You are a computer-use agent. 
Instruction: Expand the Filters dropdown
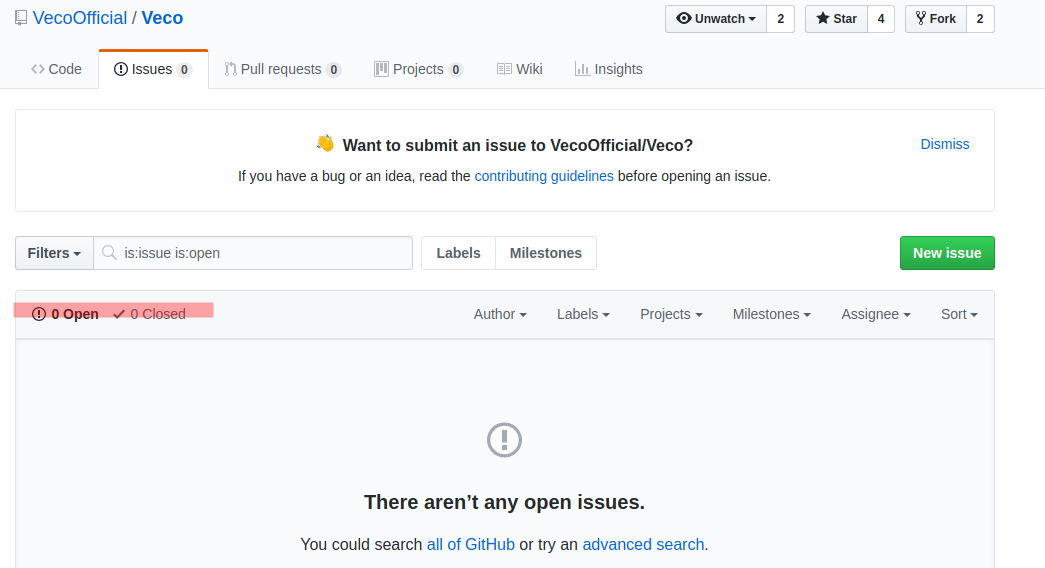(x=54, y=253)
